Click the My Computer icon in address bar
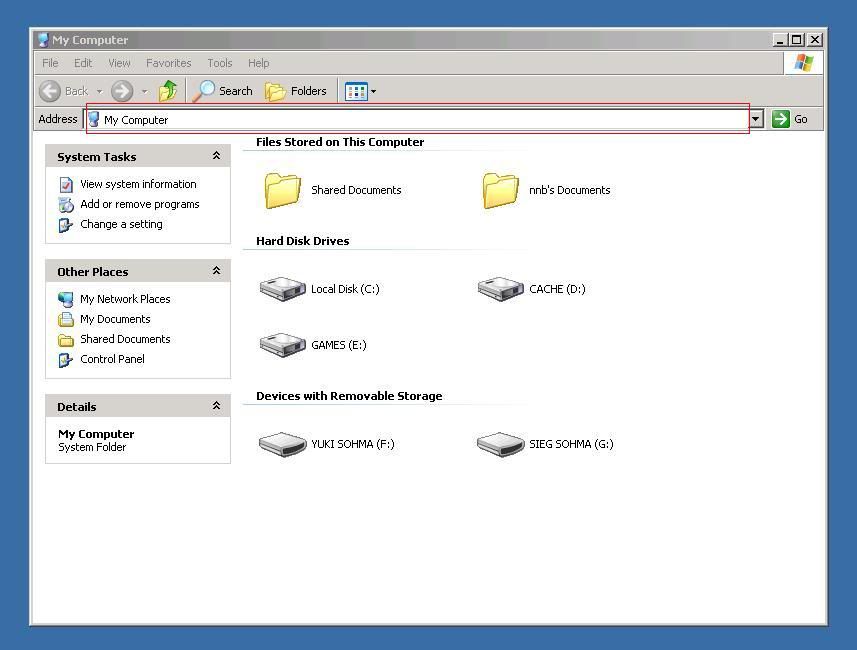Image resolution: width=857 pixels, height=650 pixels. coord(94,119)
